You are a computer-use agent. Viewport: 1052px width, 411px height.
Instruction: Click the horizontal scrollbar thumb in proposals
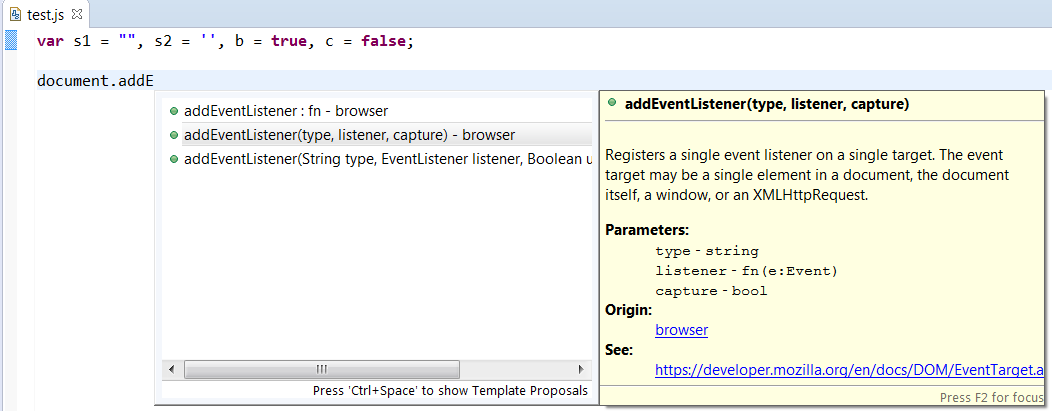322,369
